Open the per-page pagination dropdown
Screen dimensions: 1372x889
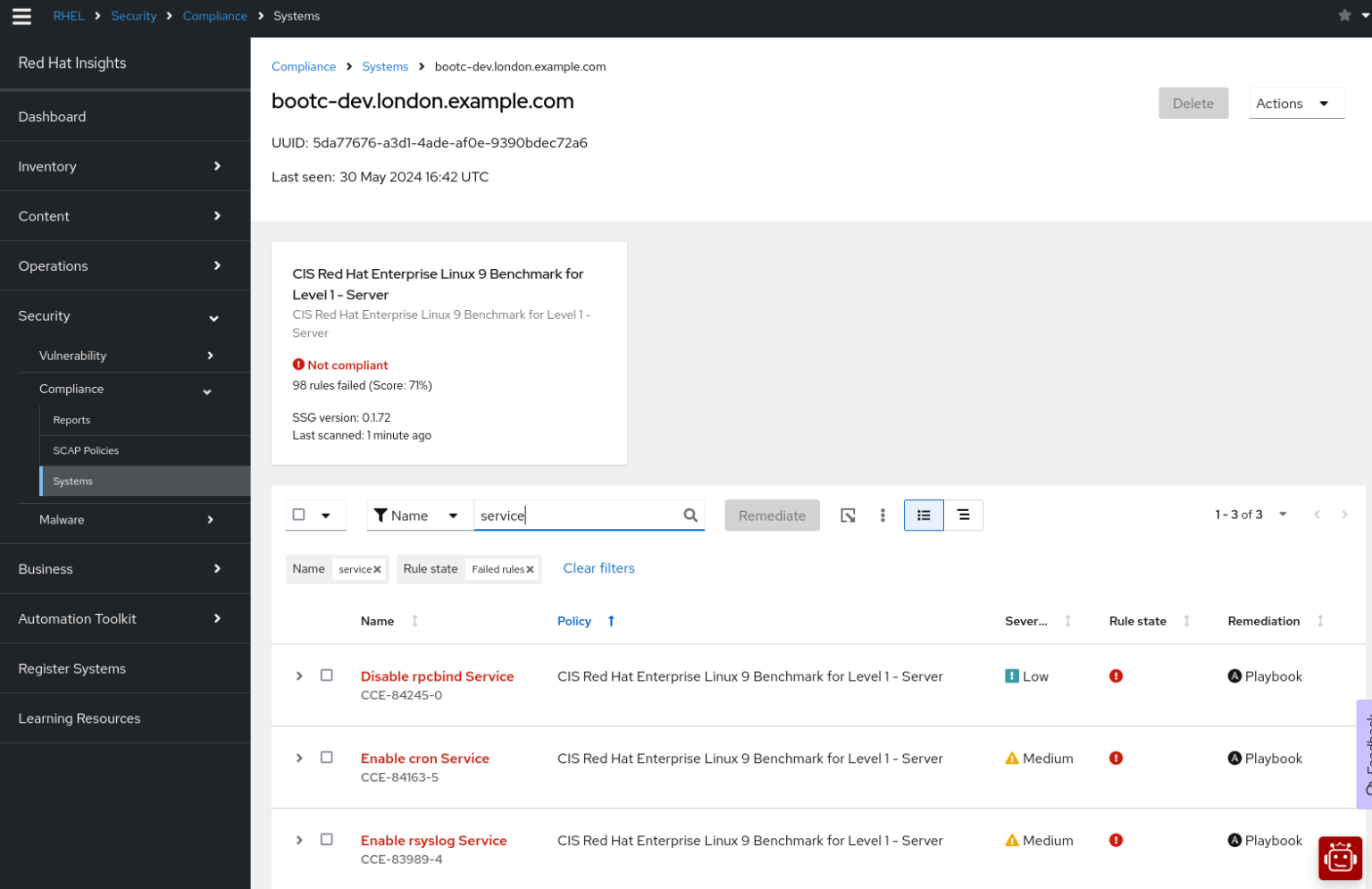pyautogui.click(x=1284, y=515)
